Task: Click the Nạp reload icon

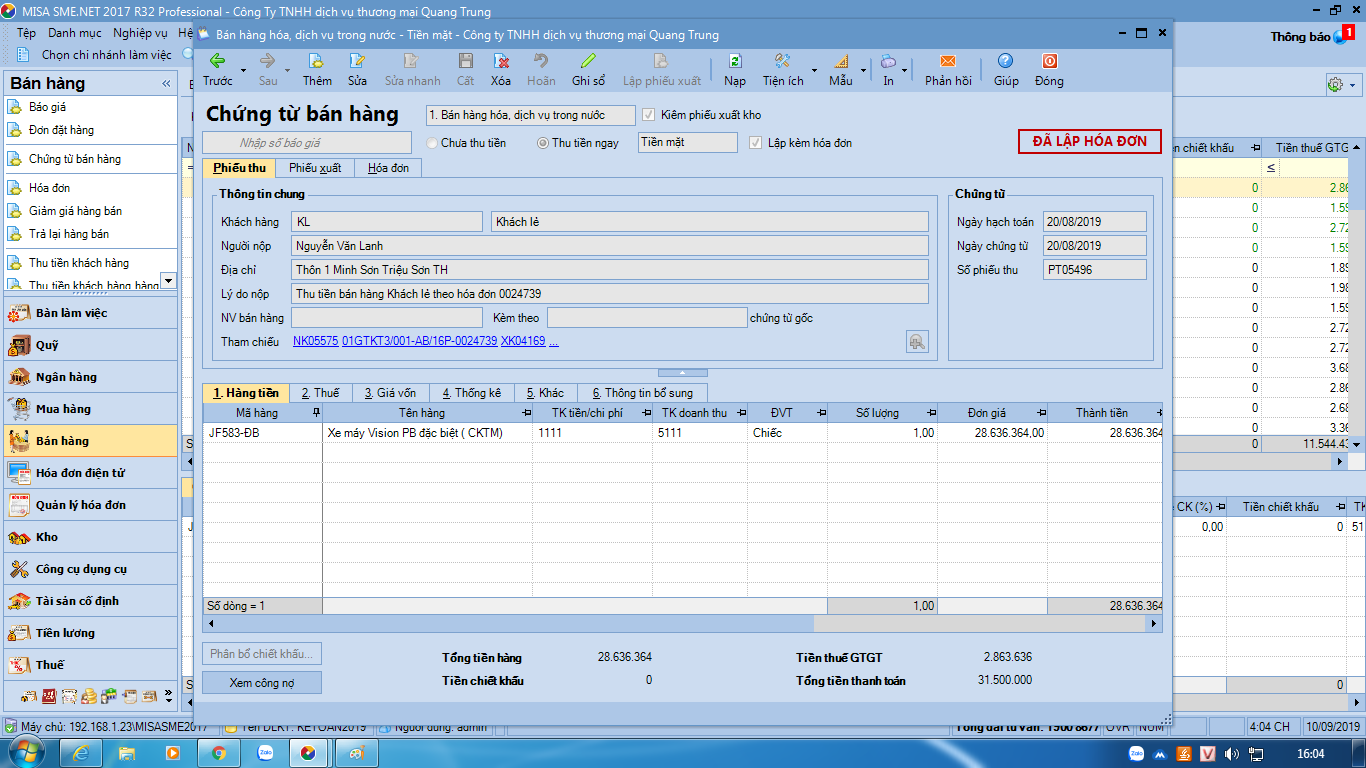Action: click(x=735, y=61)
